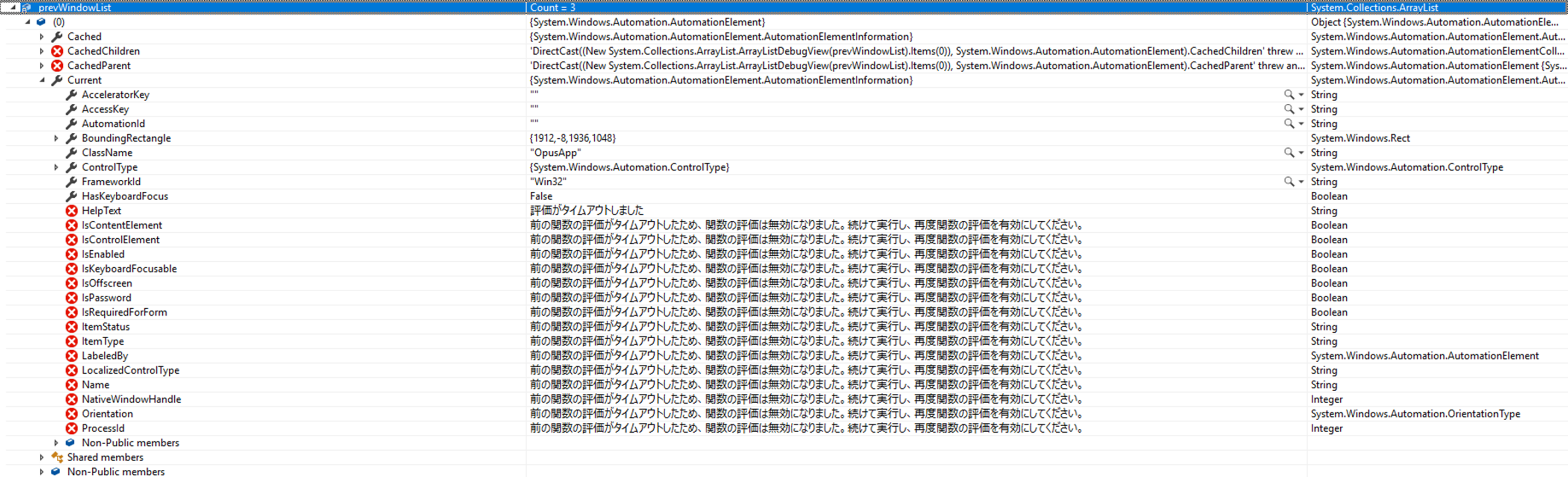The image size is (1568, 477).
Task: Expand the Cached property node
Action: coord(42,37)
